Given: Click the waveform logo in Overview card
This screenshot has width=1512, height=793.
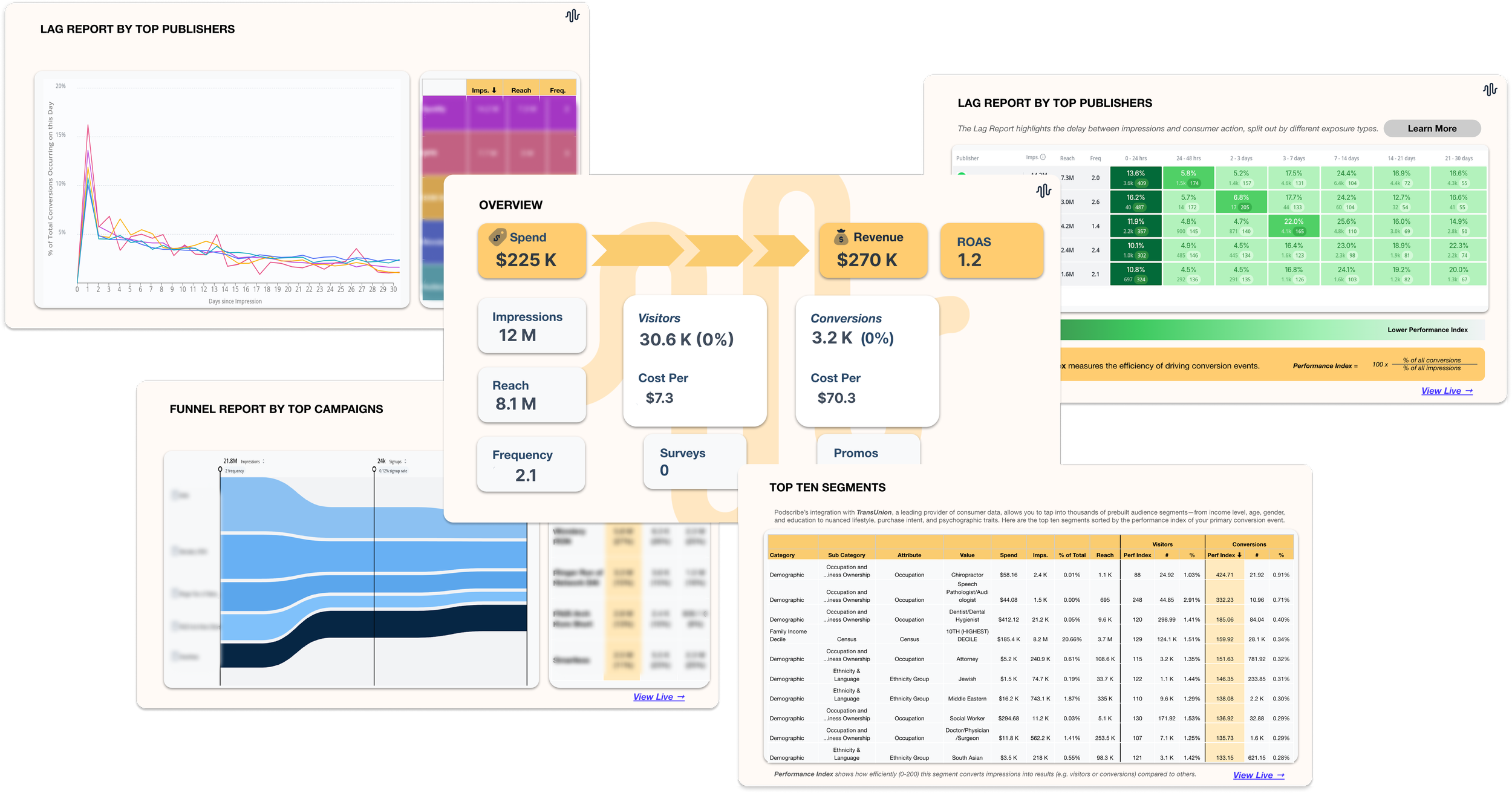Looking at the screenshot, I should pos(1043,191).
